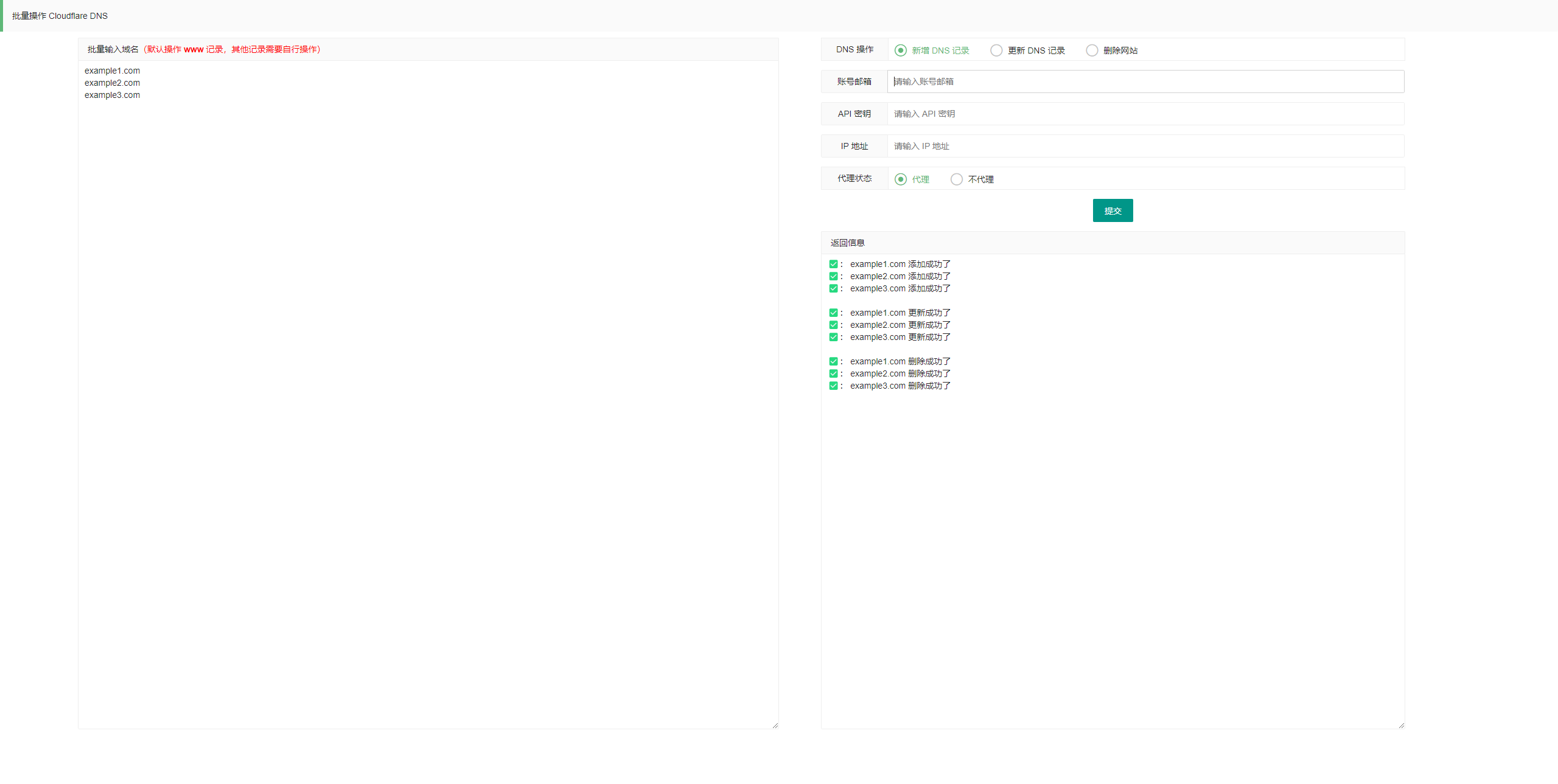Click the green check icon beside example3.com 删除成功了
This screenshot has height=784, width=1558.
pyautogui.click(x=833, y=386)
